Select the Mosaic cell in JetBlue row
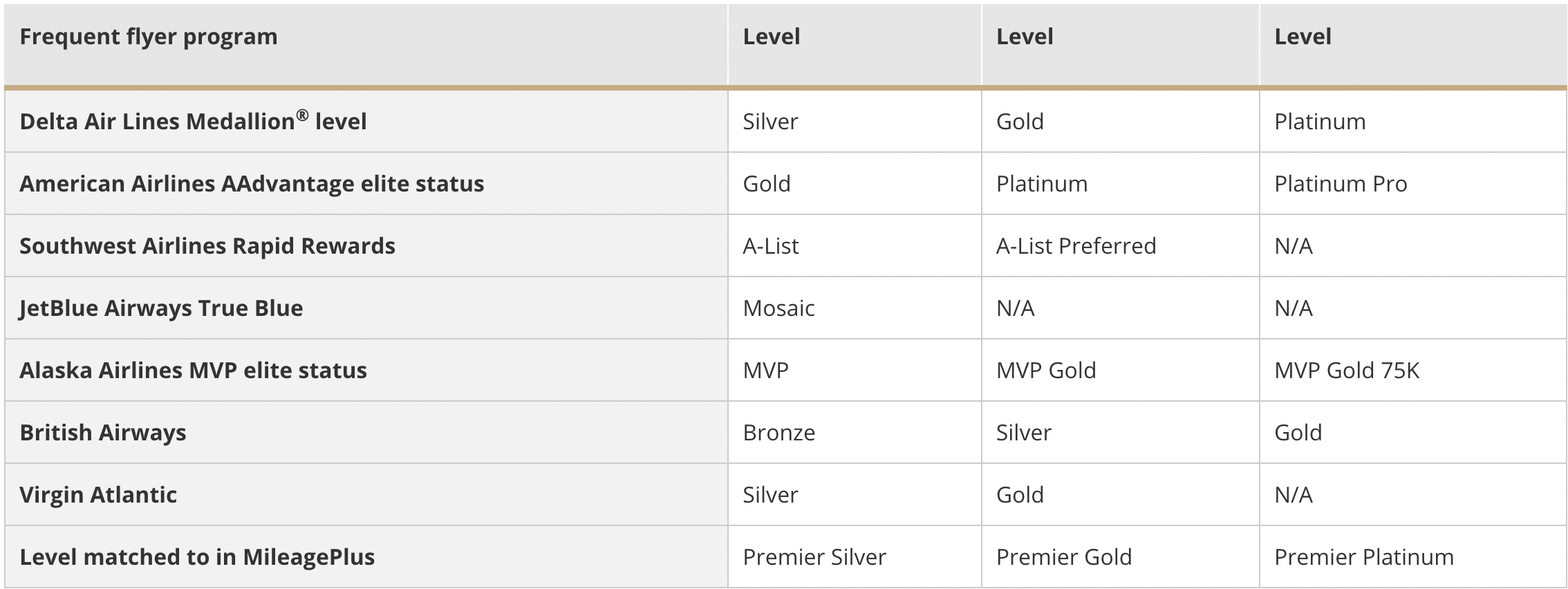Image resolution: width=1568 pixels, height=589 pixels. coord(855,308)
